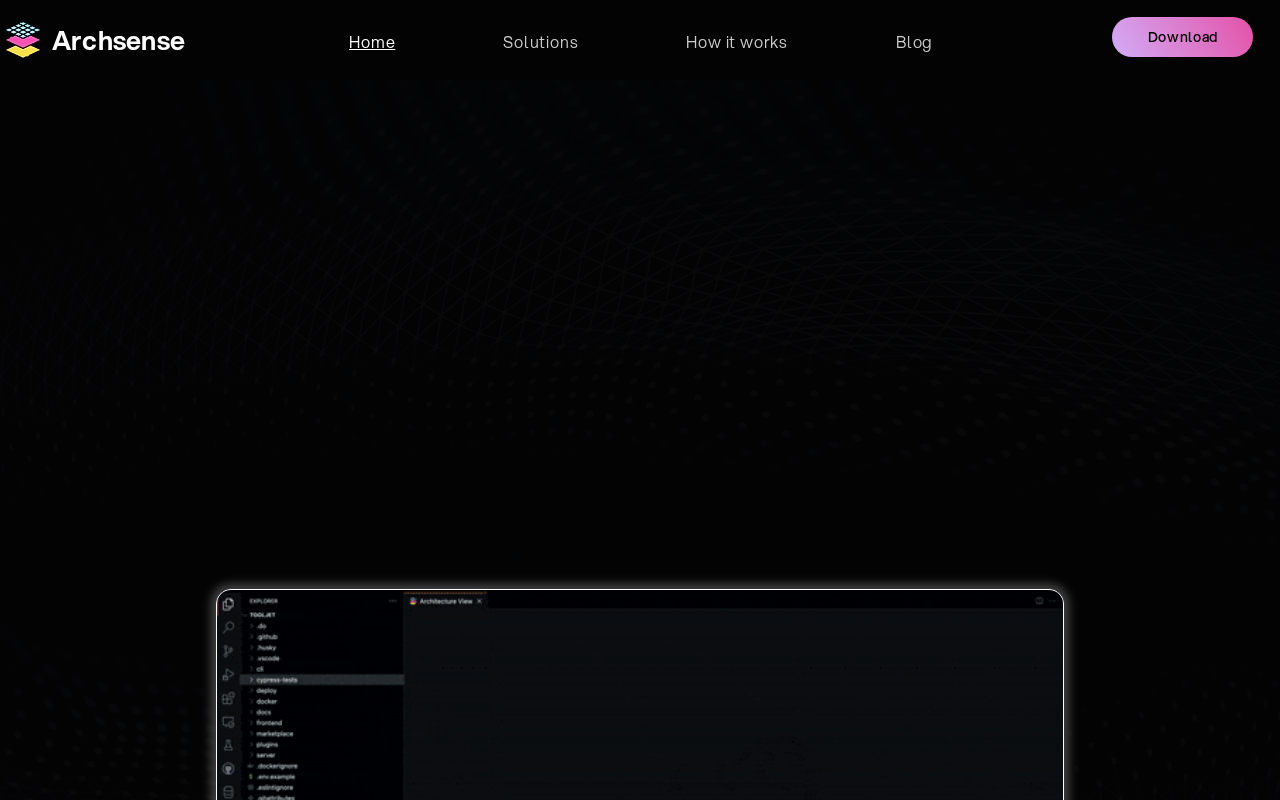The image size is (1280, 800).
Task: Open the Extensions blocks icon
Action: coord(228,698)
